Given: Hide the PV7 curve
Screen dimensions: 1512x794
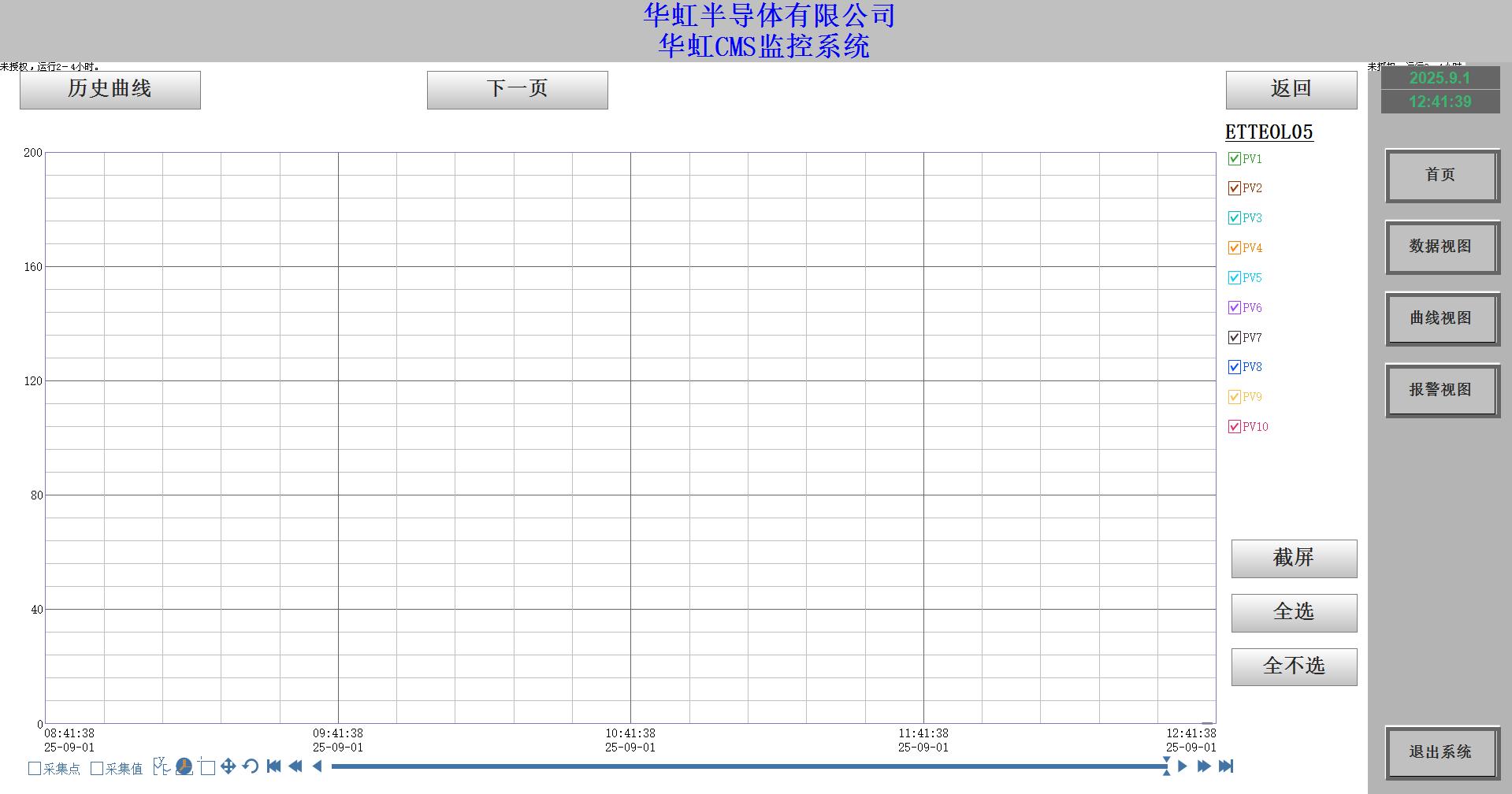Looking at the screenshot, I should pos(1235,338).
